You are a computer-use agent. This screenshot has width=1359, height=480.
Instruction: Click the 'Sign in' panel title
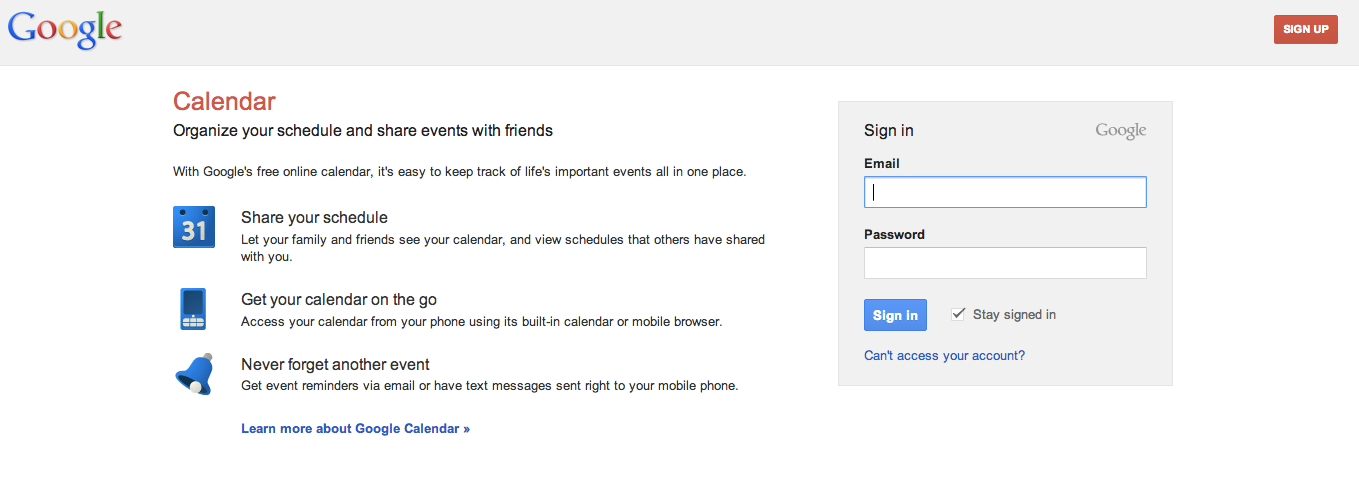tap(888, 131)
